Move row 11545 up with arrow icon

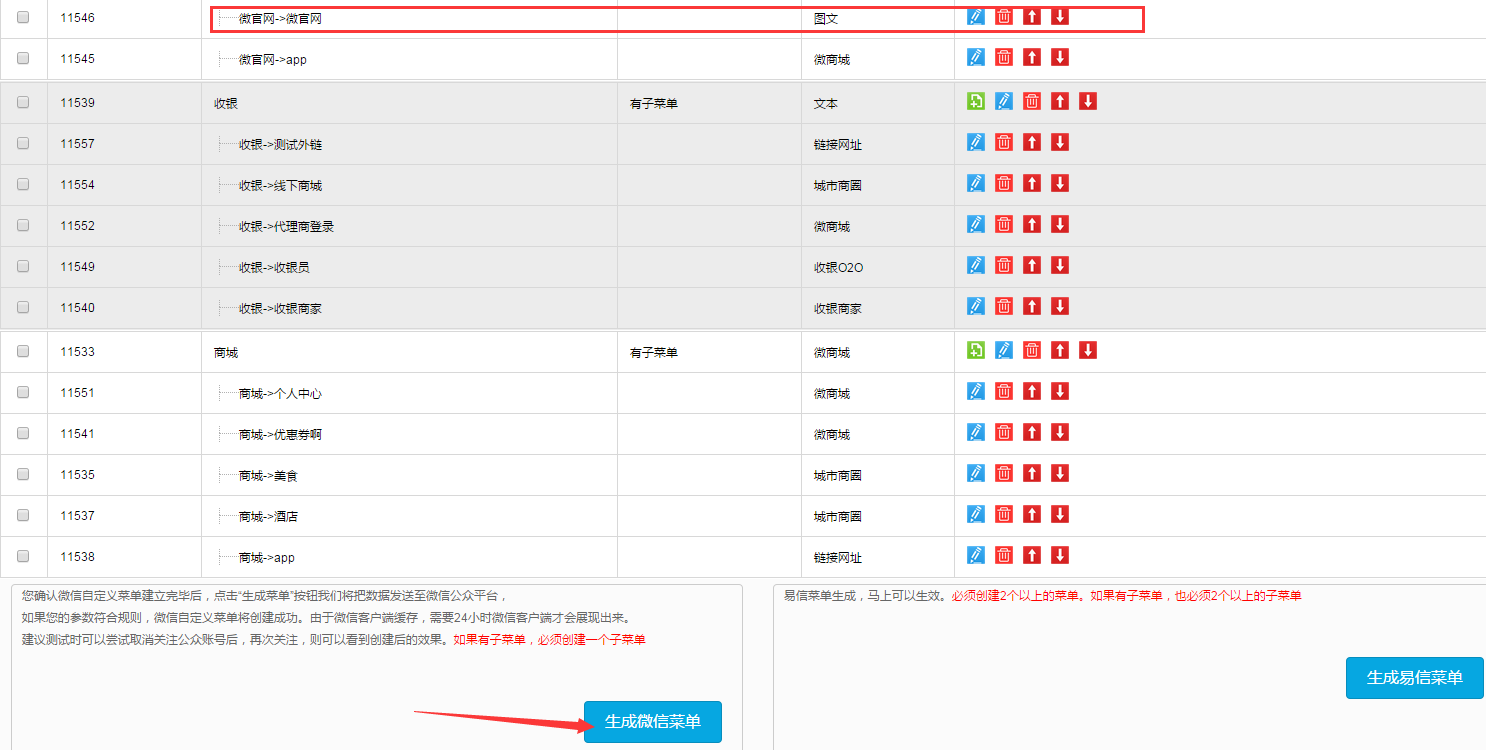[1032, 58]
